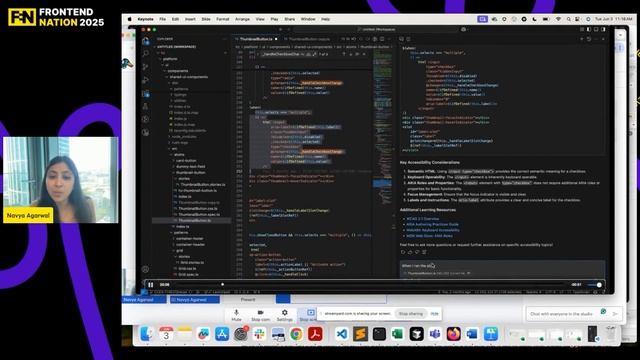Open the VS Code Search sidebar icon
The height and width of the screenshot is (360, 640).
146,53
